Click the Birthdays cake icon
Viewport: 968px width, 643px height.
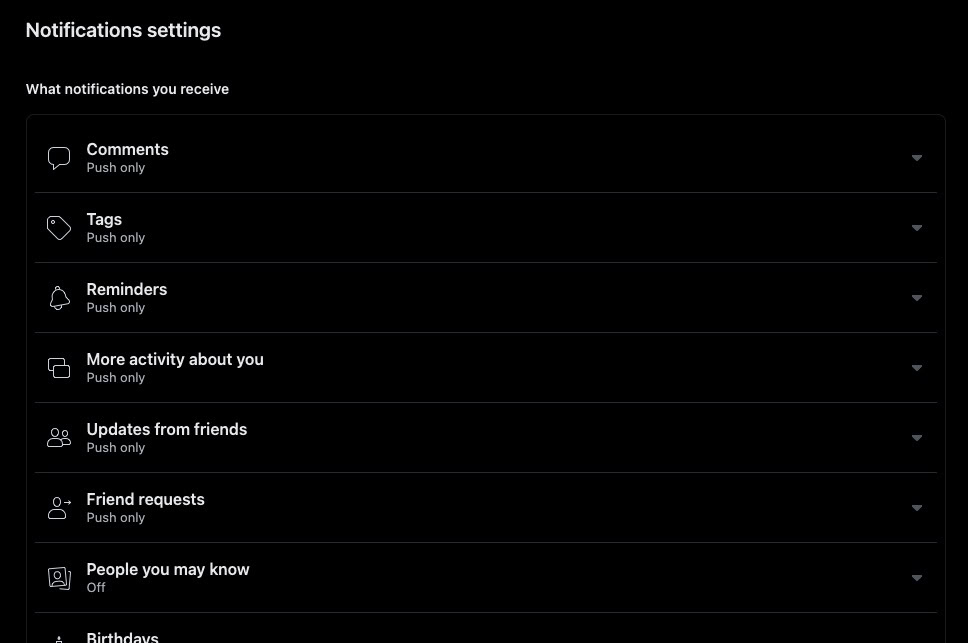coord(59,638)
